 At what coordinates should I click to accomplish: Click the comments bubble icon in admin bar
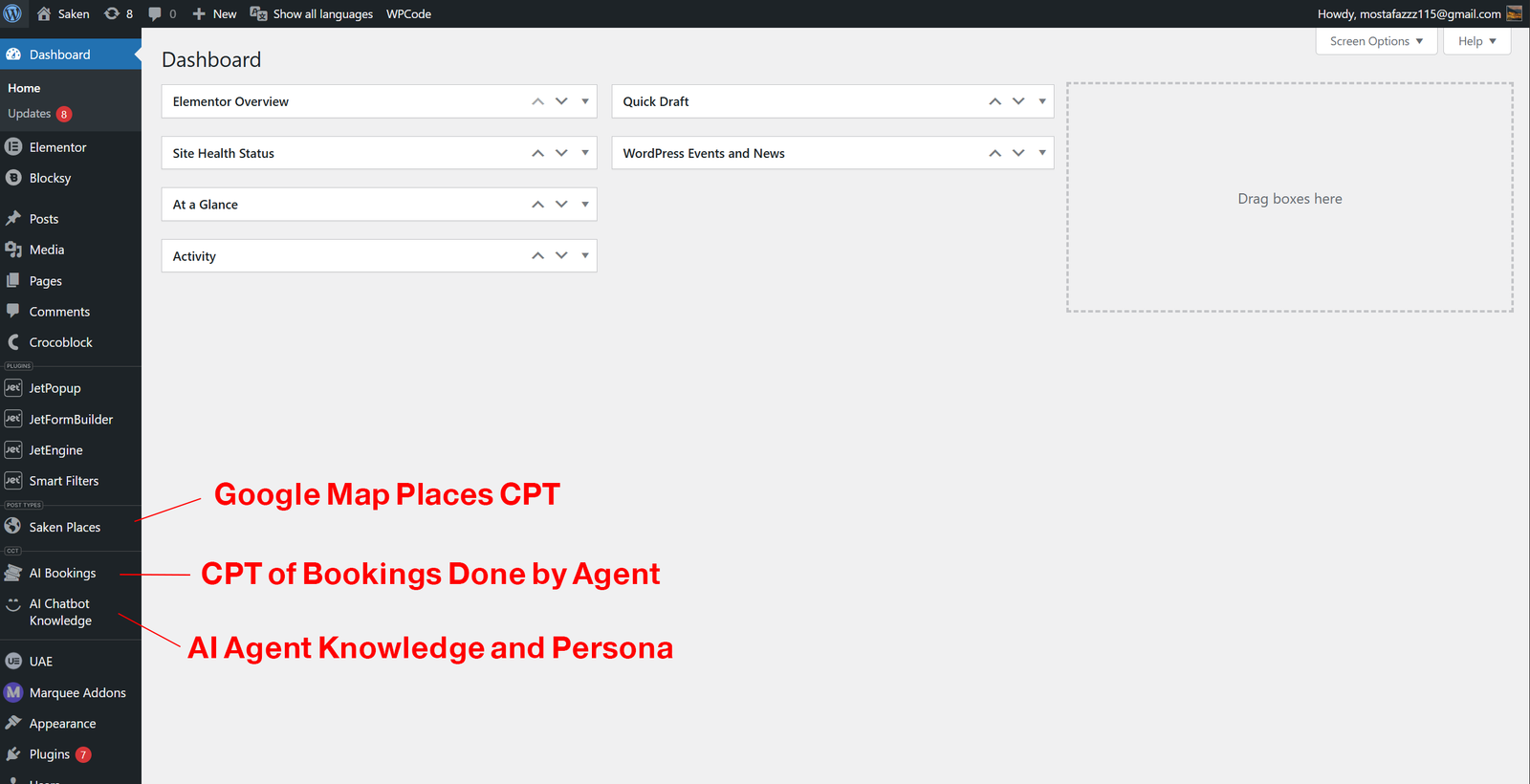[x=155, y=13]
